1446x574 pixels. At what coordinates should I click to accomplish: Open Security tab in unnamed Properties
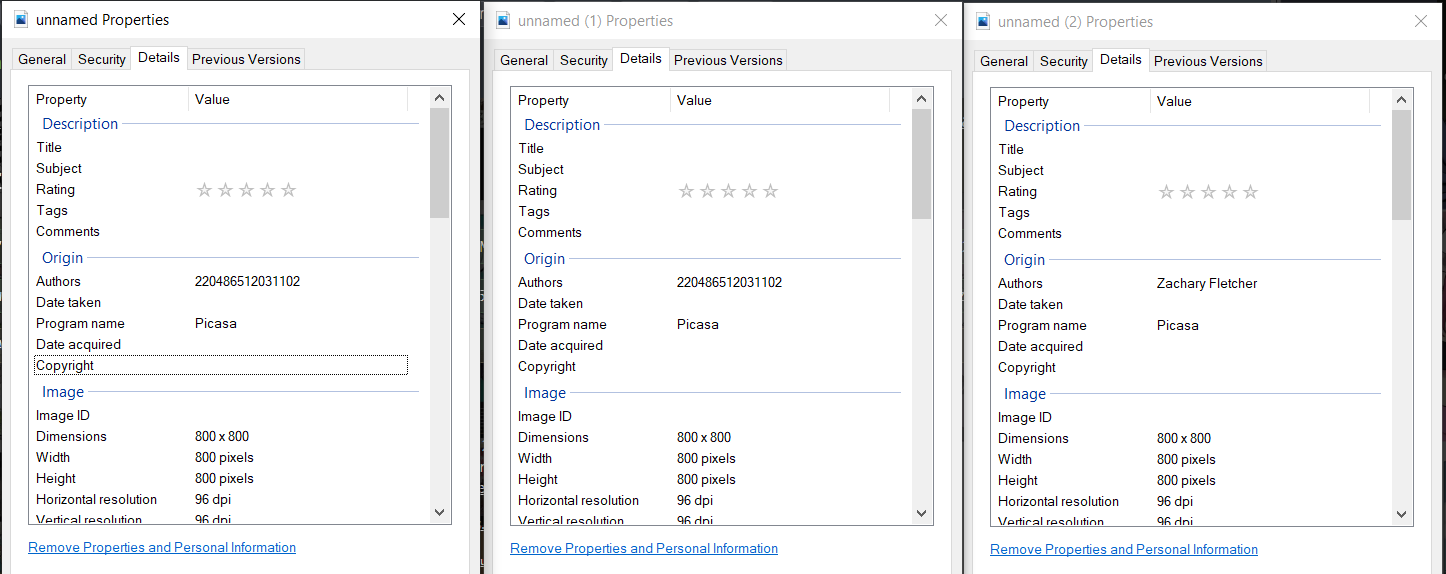pyautogui.click(x=102, y=59)
